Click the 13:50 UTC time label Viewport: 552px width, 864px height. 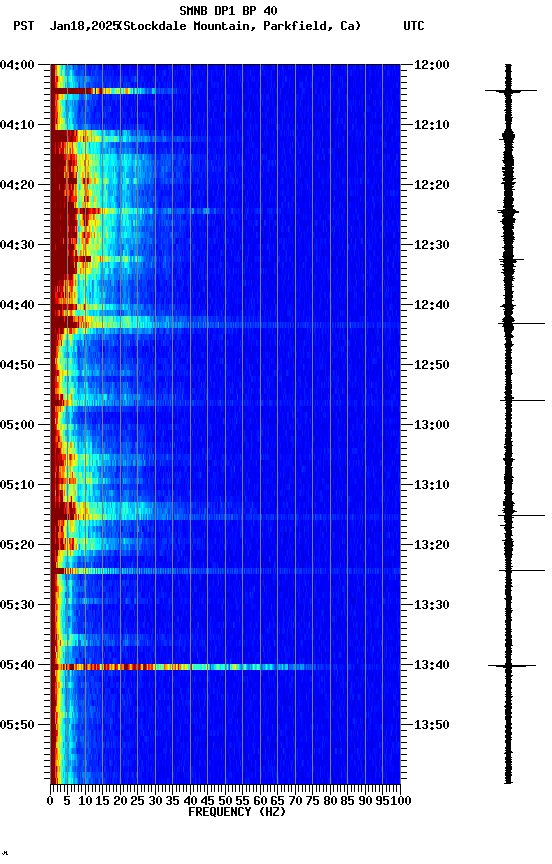coord(432,725)
